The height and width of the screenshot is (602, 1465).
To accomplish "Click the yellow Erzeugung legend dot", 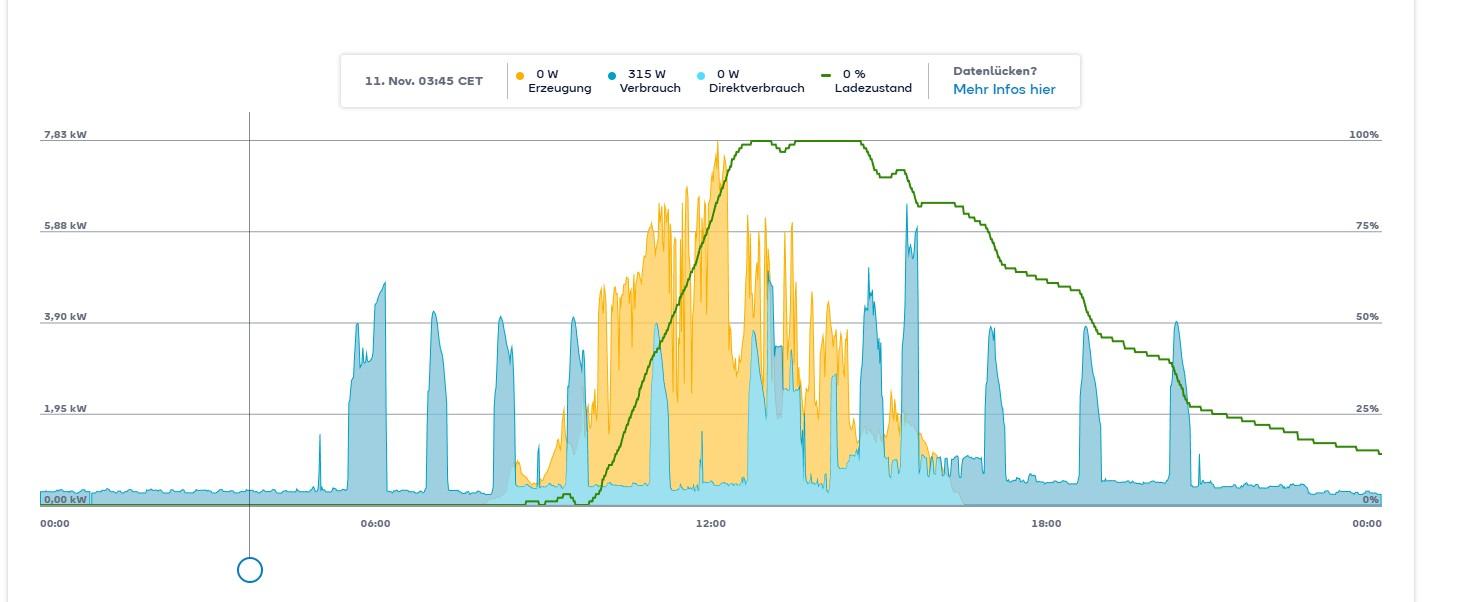I will (520, 75).
